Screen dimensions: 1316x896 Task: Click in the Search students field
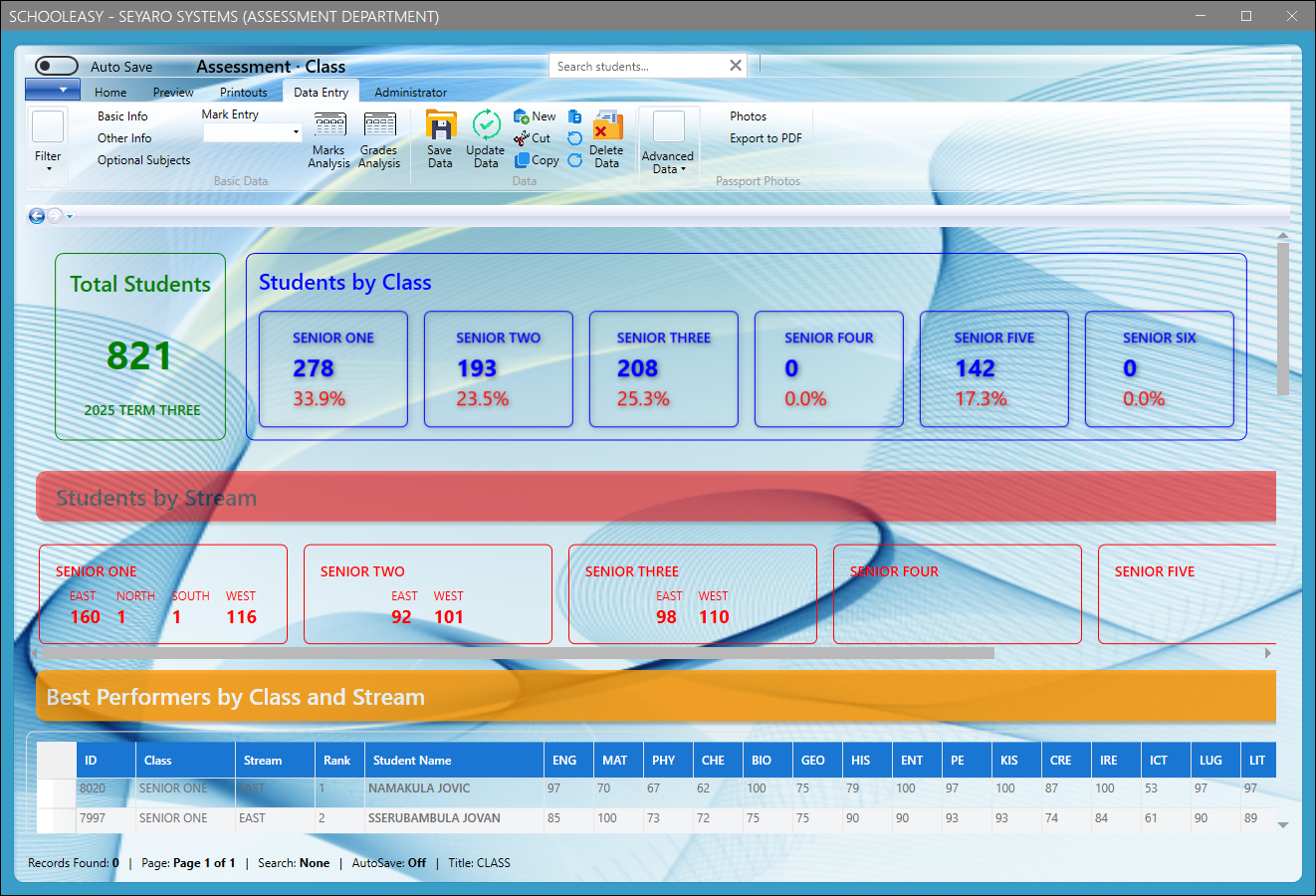pos(637,67)
